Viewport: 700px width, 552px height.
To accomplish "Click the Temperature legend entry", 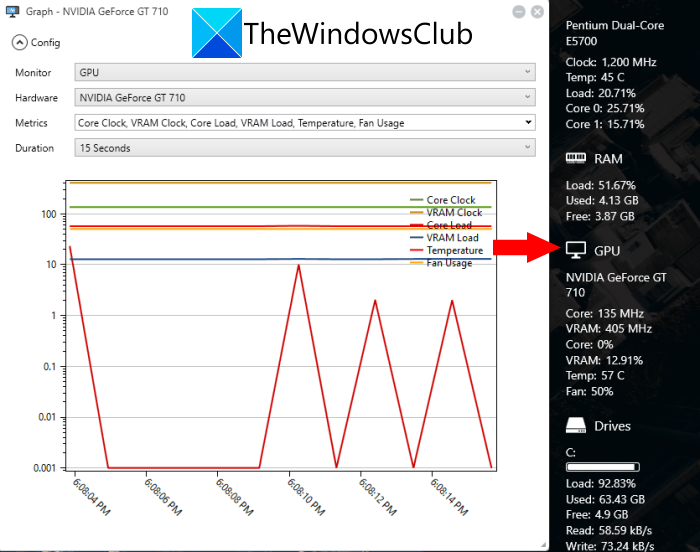I will coord(446,250).
